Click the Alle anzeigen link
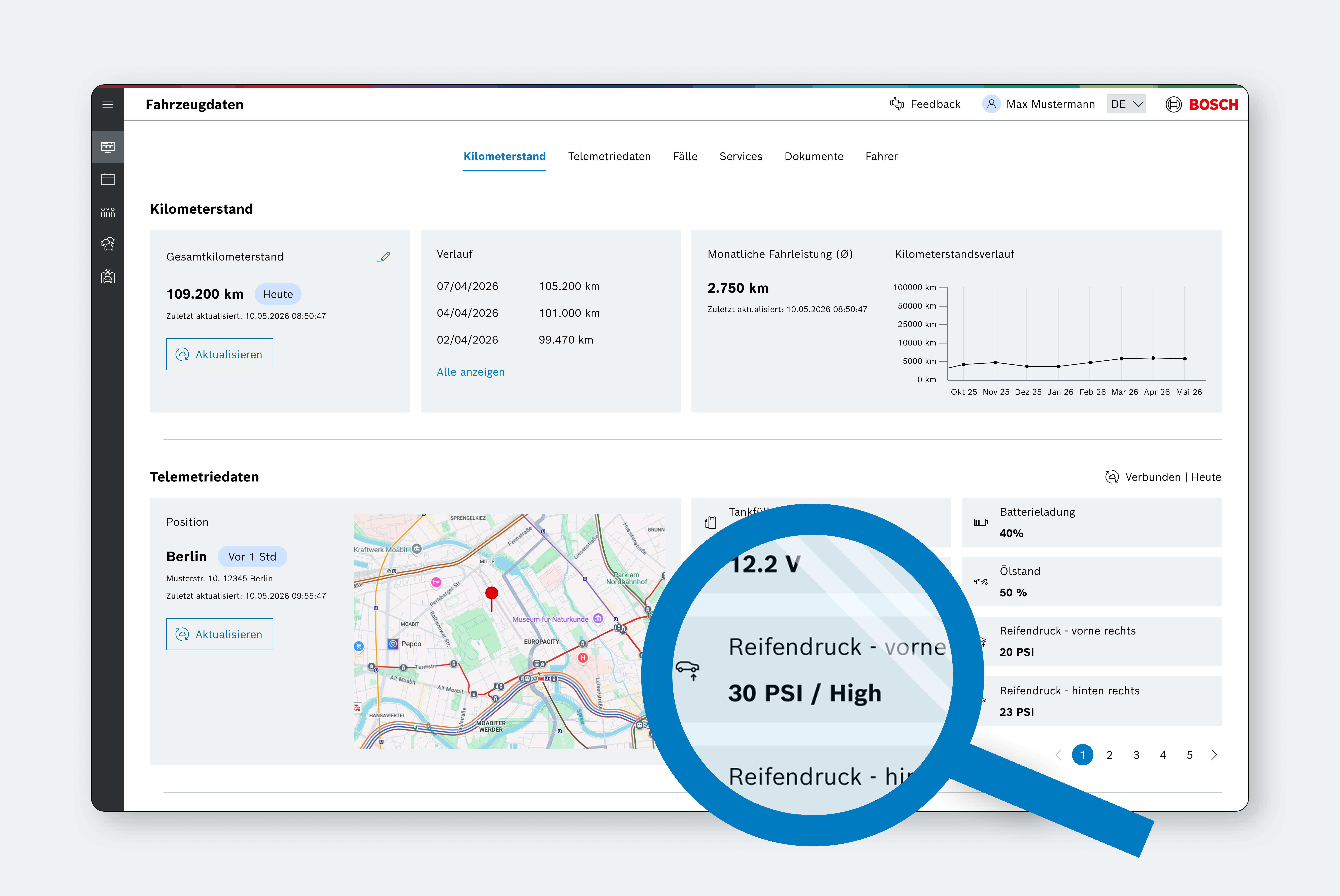This screenshot has height=896, width=1340. click(x=471, y=372)
